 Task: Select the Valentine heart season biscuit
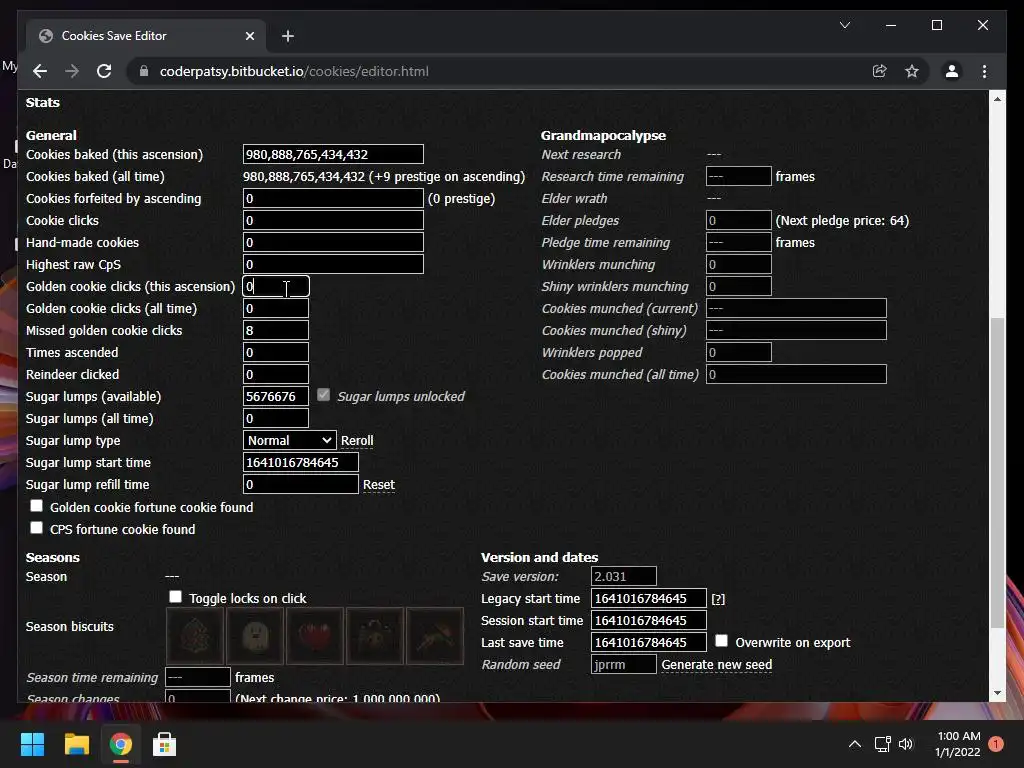[315, 636]
